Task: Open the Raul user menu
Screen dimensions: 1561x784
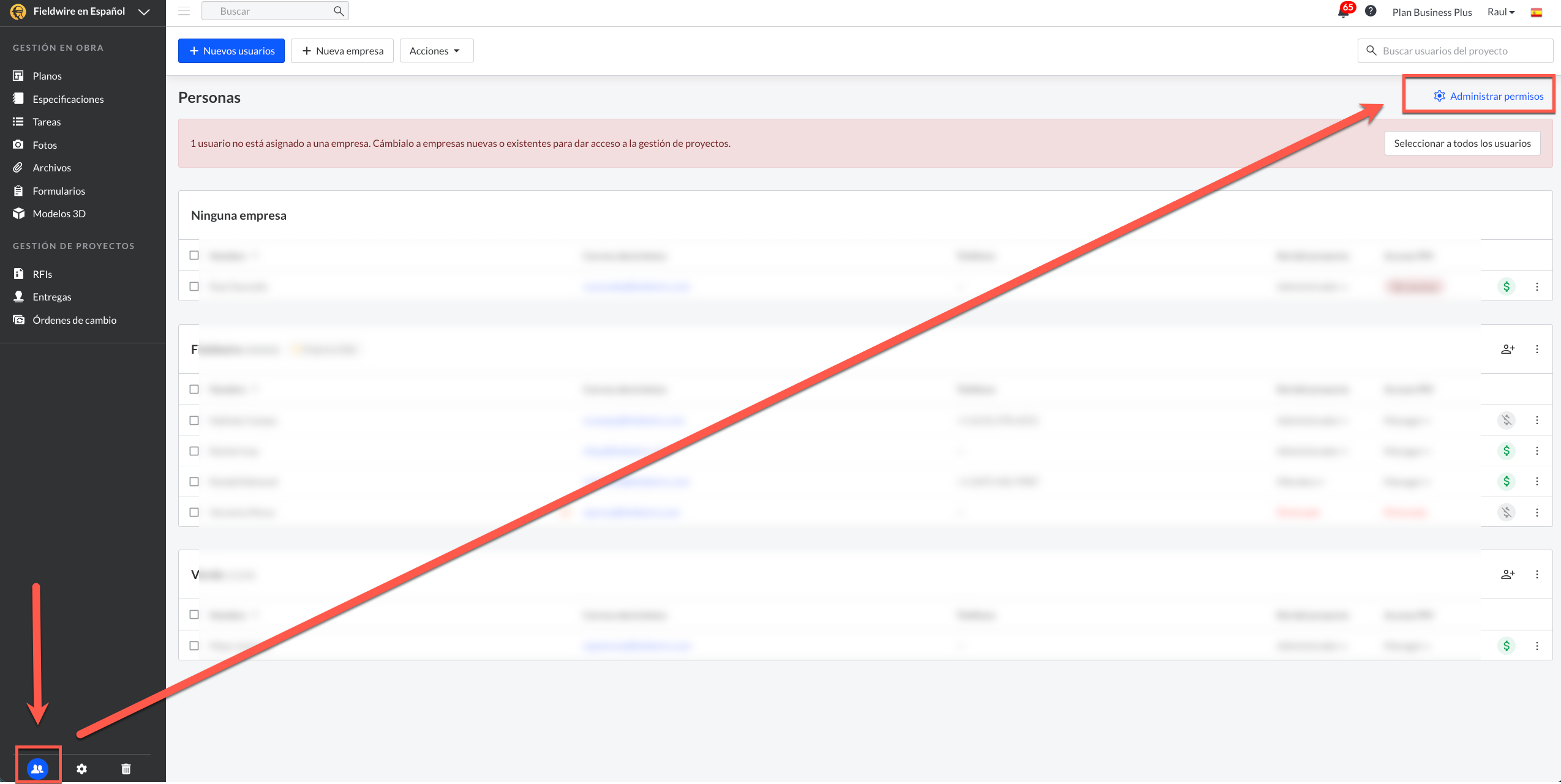Action: (x=1500, y=12)
